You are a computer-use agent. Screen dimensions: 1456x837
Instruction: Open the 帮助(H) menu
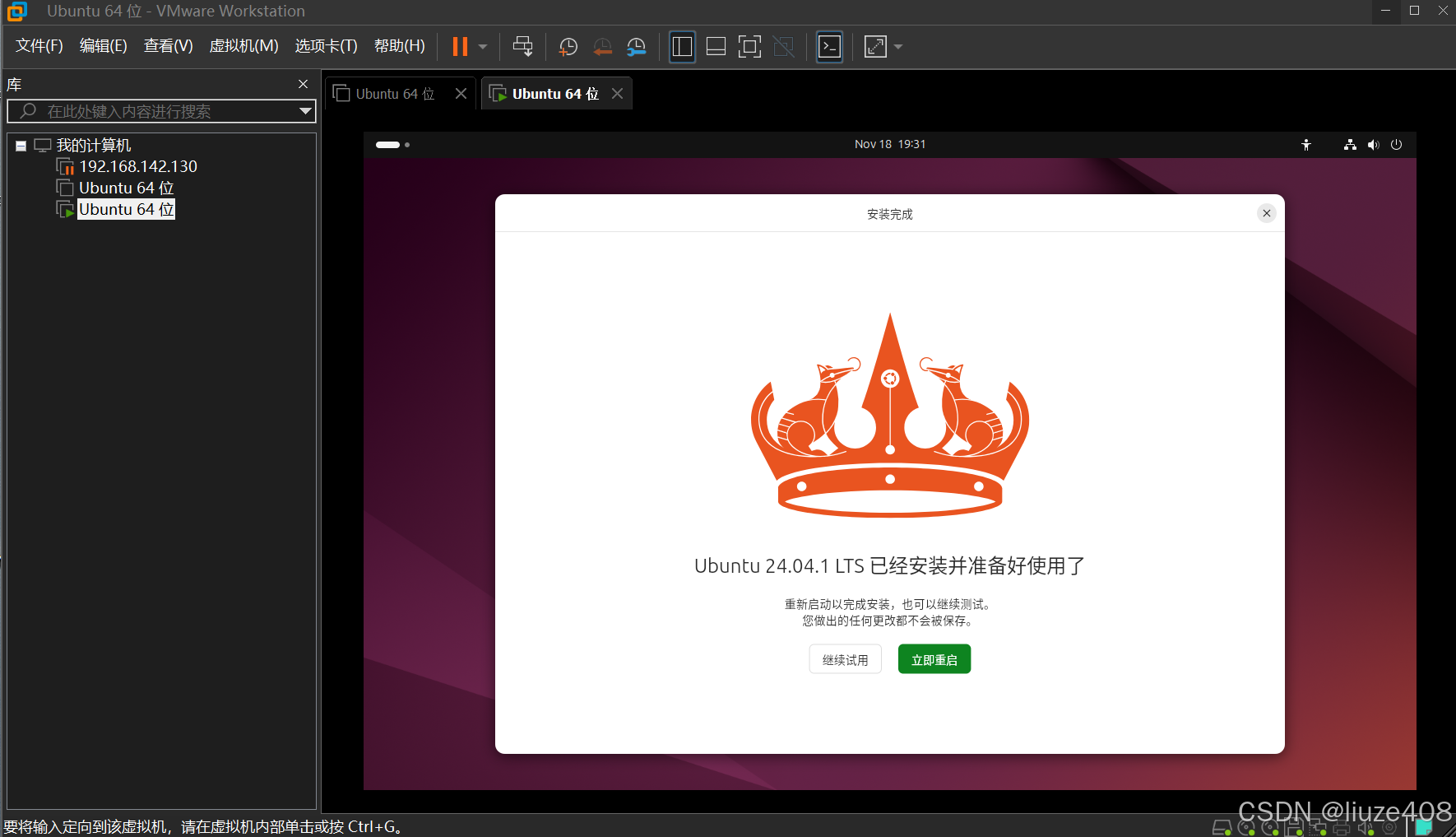coord(400,46)
